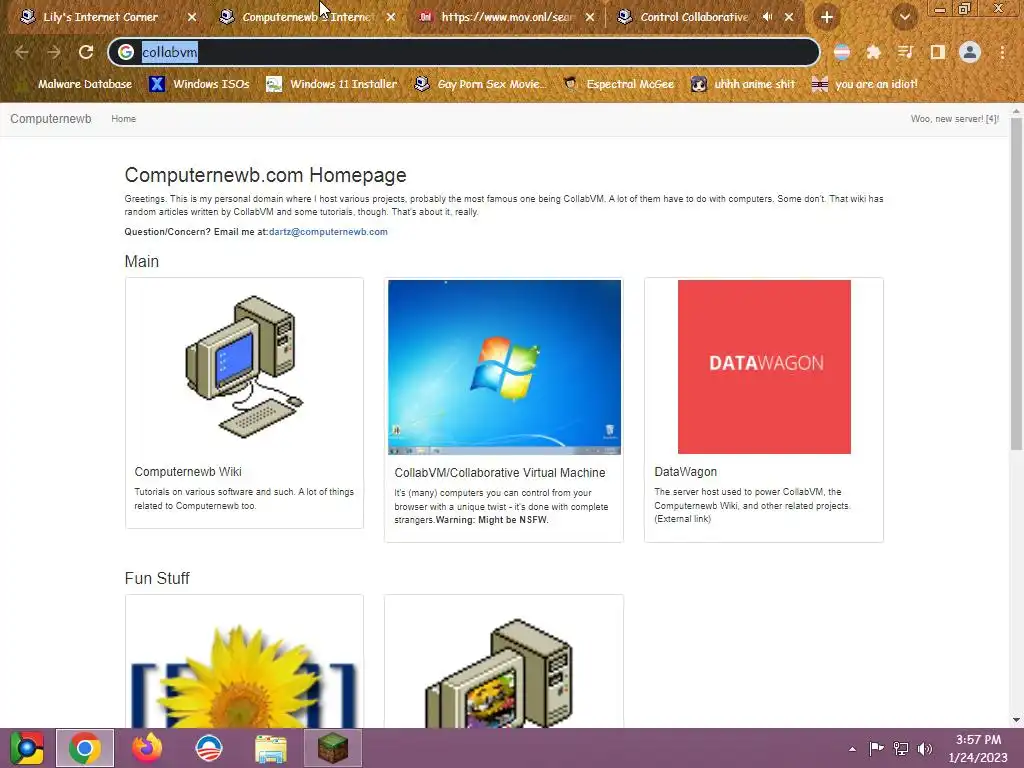The image size is (1024, 768).
Task: Open Windows ISOs bookmark
Action: tap(199, 84)
